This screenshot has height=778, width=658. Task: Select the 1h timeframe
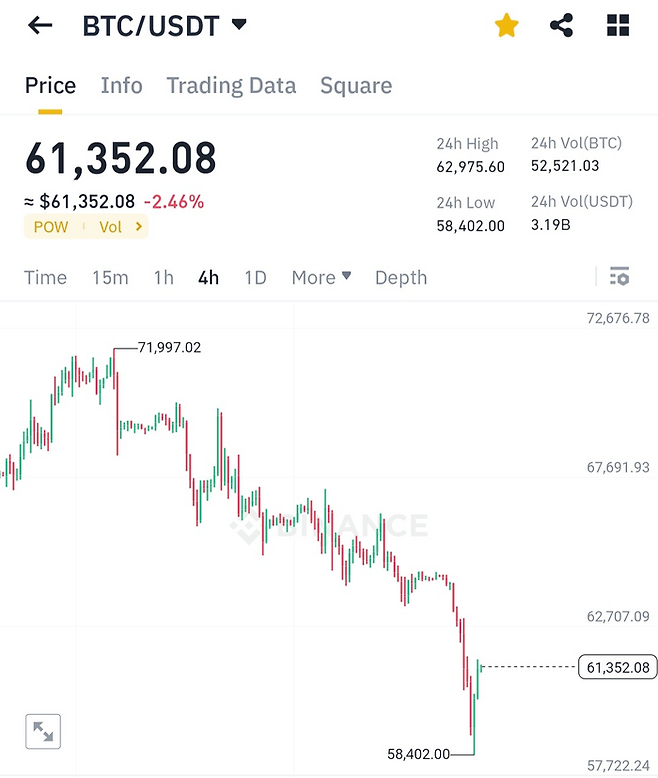coord(163,277)
